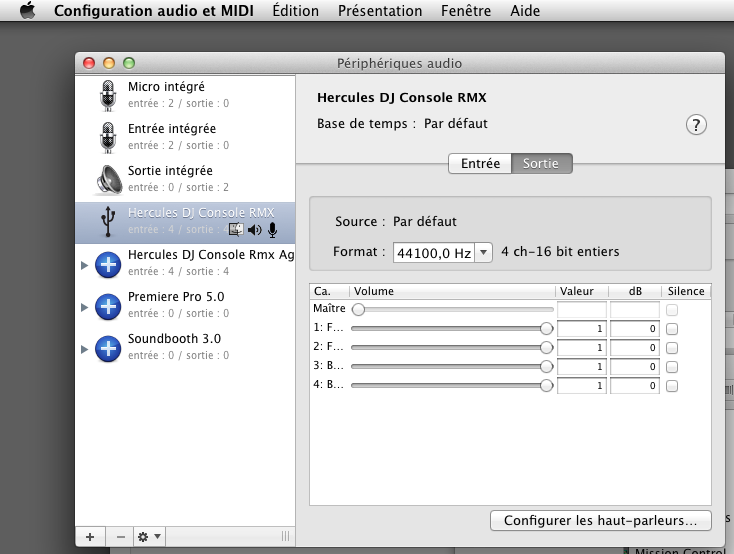Click the Périphériques audio window title

pos(399,63)
